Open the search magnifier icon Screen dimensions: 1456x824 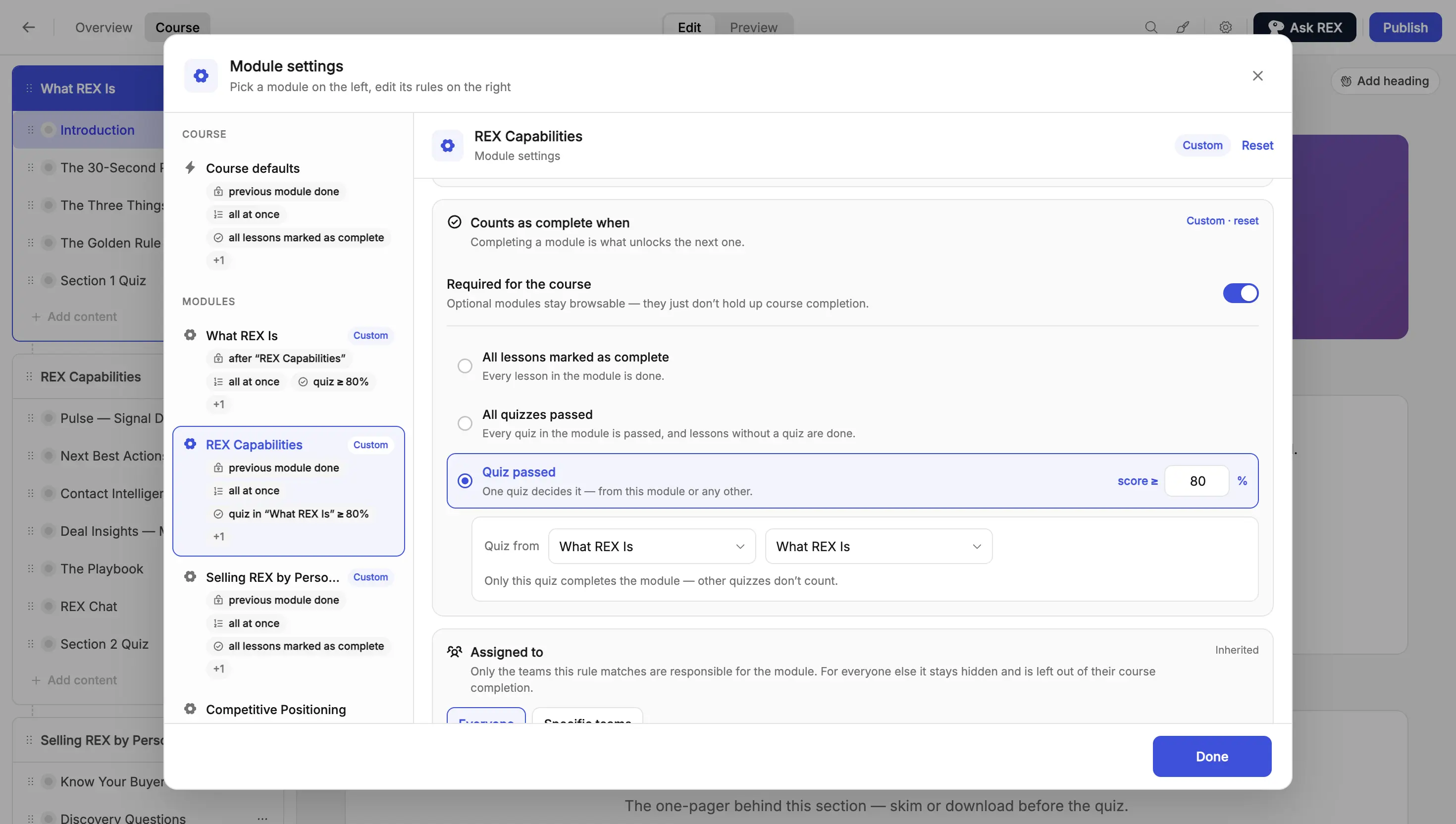(1151, 27)
